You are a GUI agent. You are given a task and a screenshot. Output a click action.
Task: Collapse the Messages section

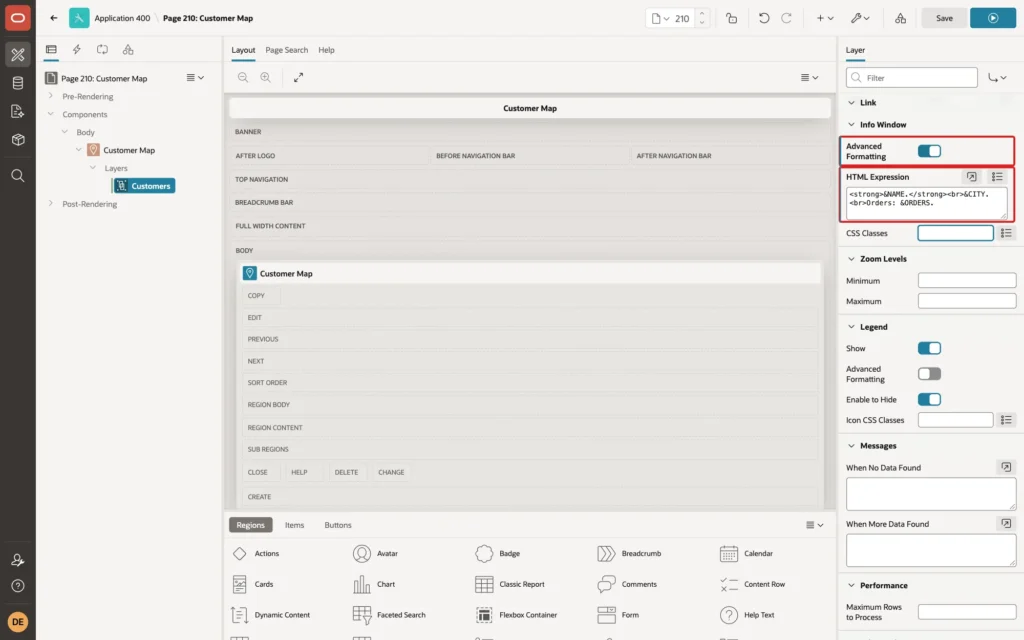(851, 446)
